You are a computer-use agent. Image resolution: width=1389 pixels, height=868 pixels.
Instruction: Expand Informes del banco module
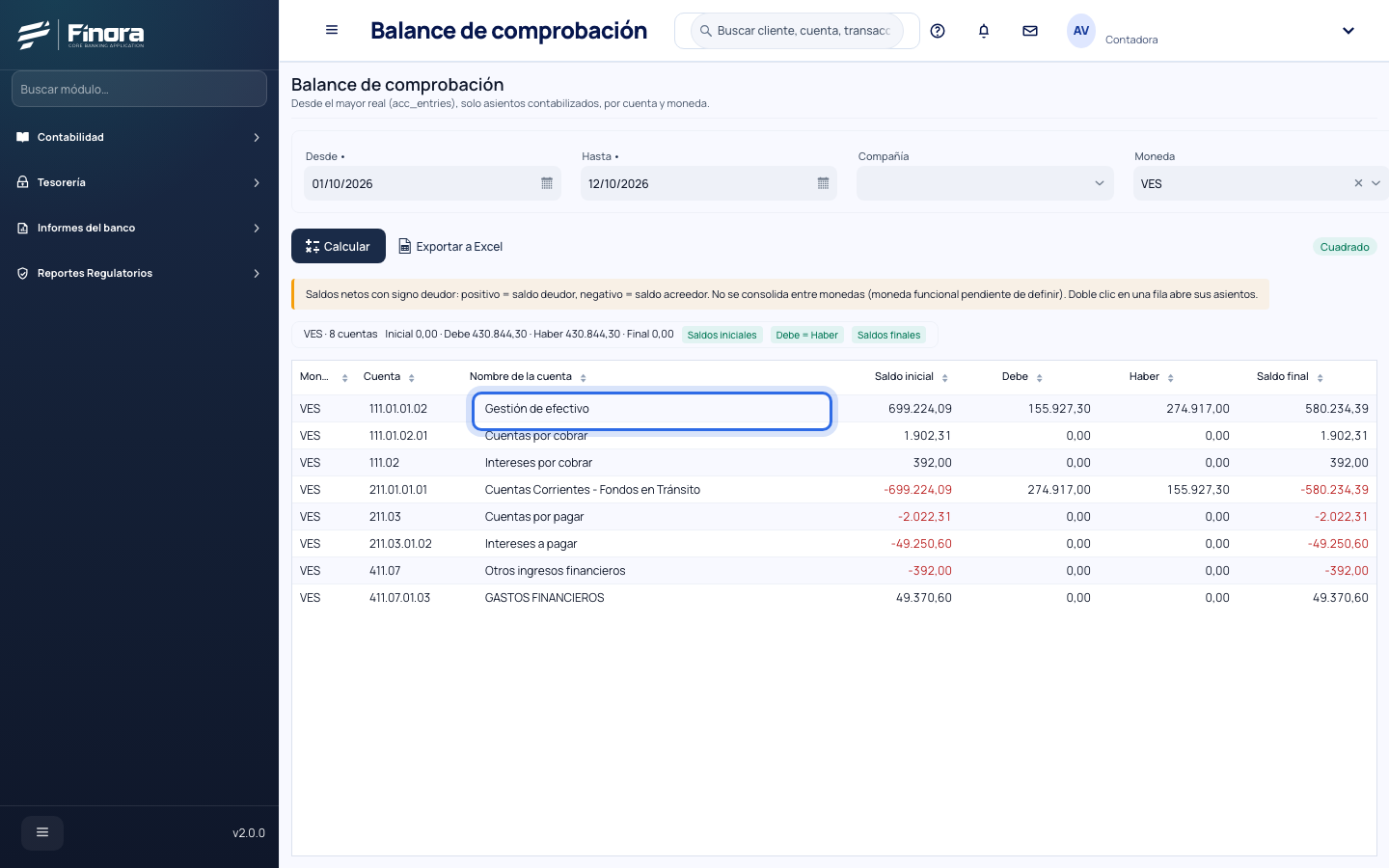[257, 228]
